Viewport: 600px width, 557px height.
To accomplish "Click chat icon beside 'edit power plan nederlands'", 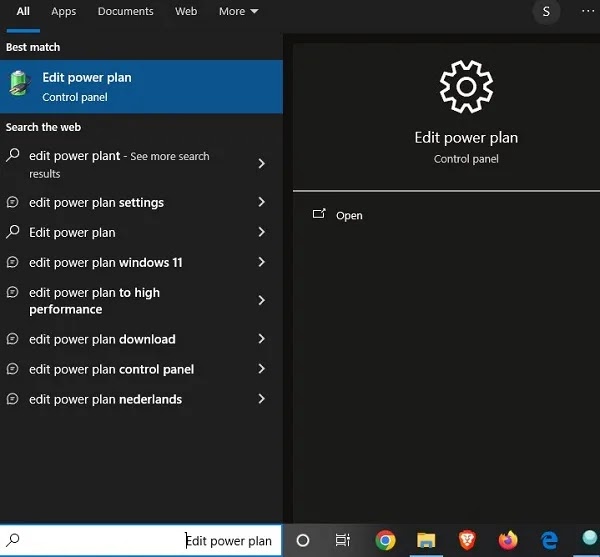I will click(12, 399).
